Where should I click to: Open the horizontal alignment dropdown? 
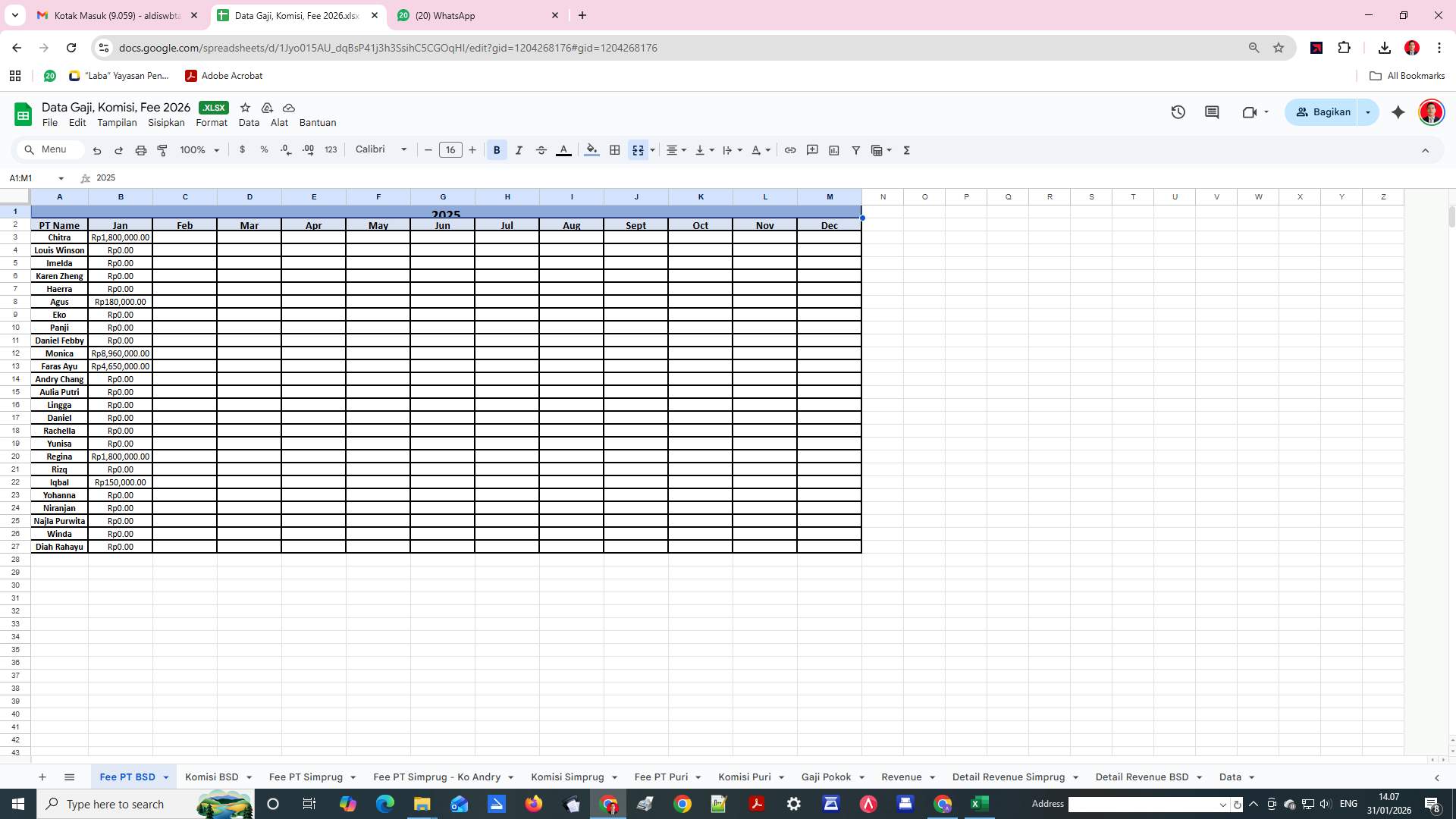675,150
